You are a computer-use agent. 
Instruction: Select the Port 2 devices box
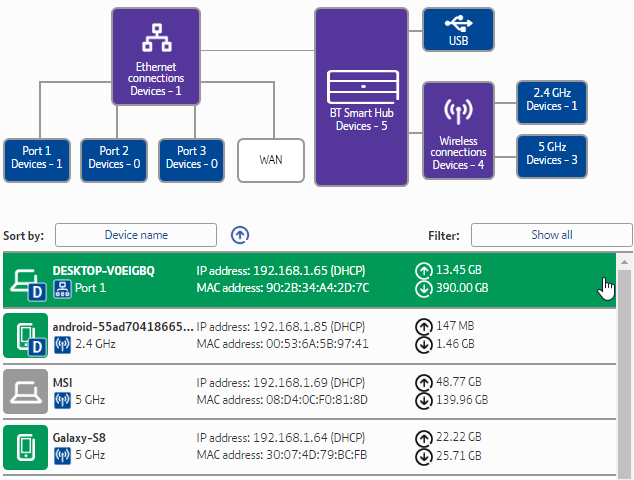(113, 159)
